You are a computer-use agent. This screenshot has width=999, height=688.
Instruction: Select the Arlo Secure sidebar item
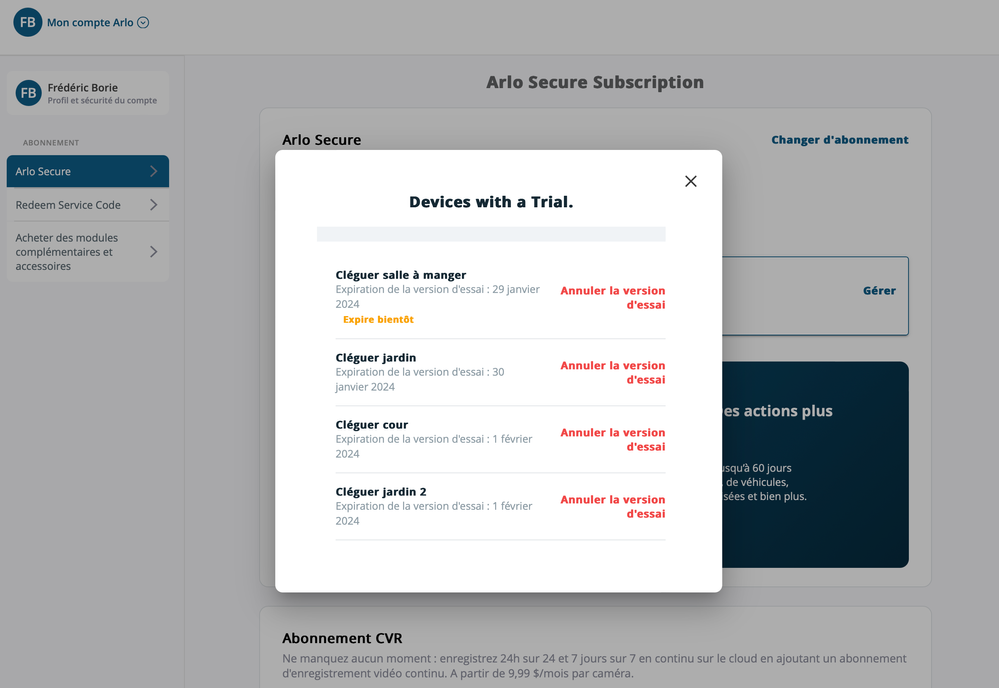pos(88,171)
